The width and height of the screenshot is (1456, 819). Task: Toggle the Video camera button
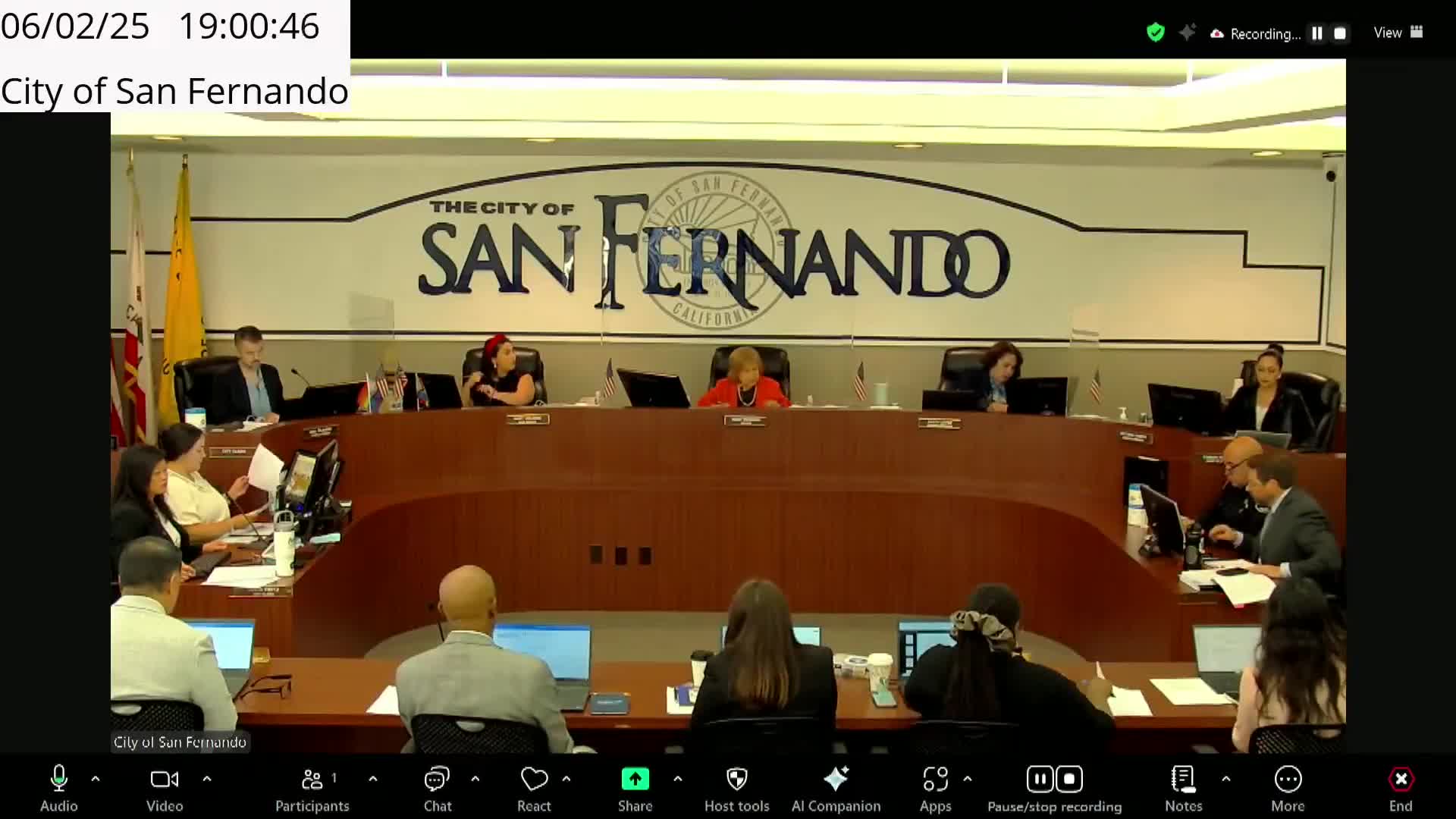[164, 780]
